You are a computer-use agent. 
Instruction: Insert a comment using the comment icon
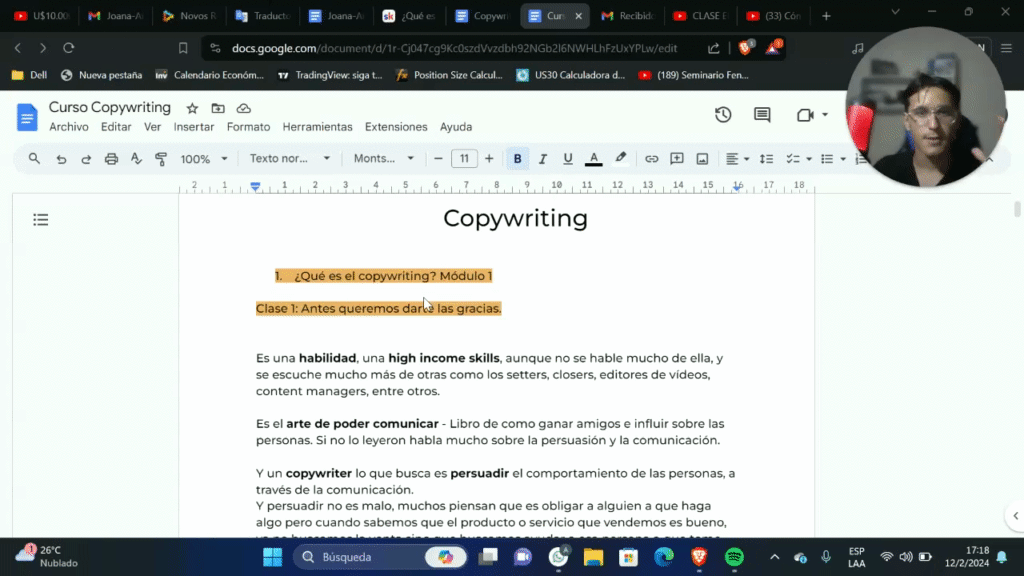click(676, 158)
